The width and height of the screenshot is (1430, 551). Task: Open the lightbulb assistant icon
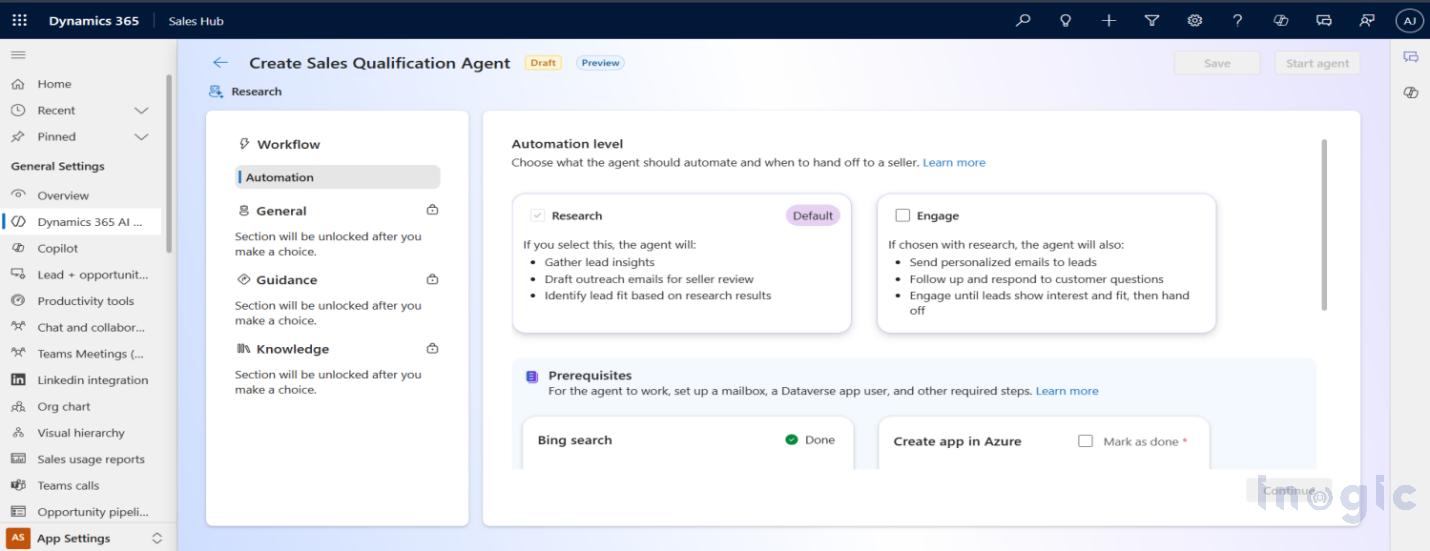point(1066,20)
